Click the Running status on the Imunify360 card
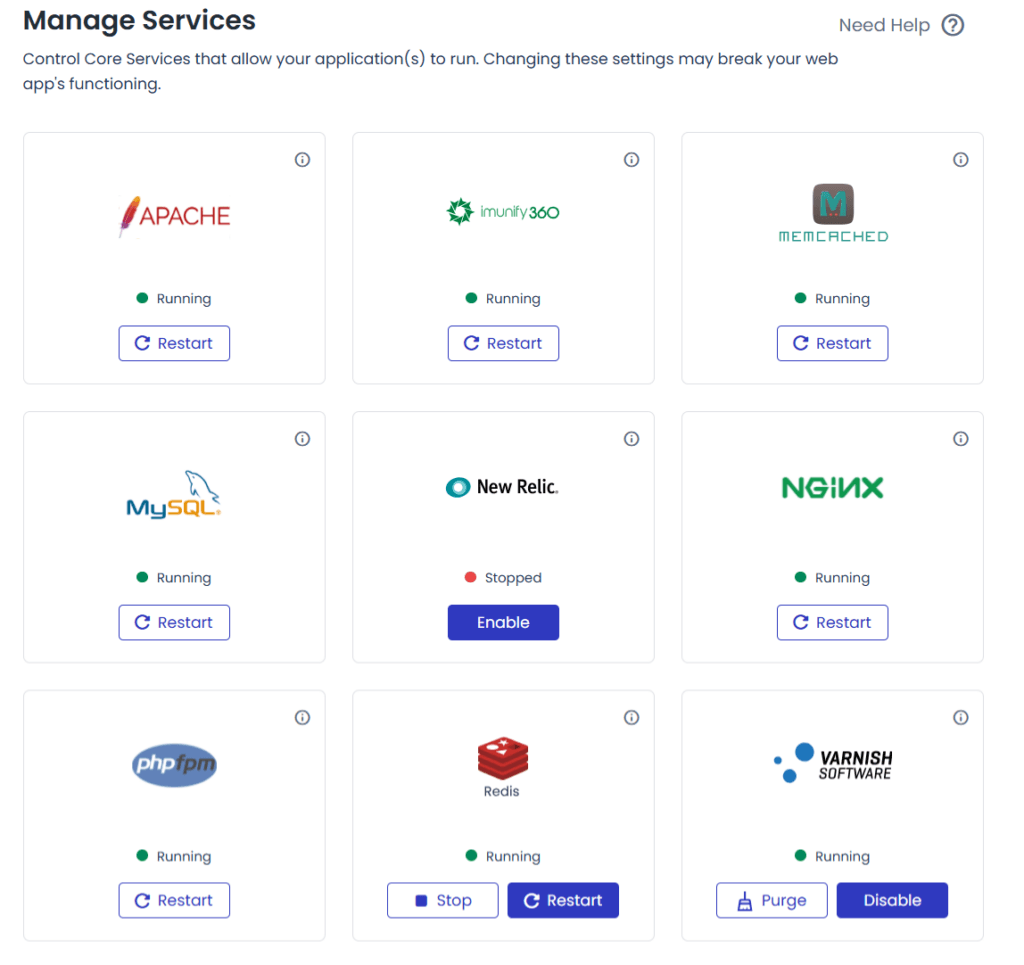This screenshot has height=965, width=1024. click(x=503, y=299)
